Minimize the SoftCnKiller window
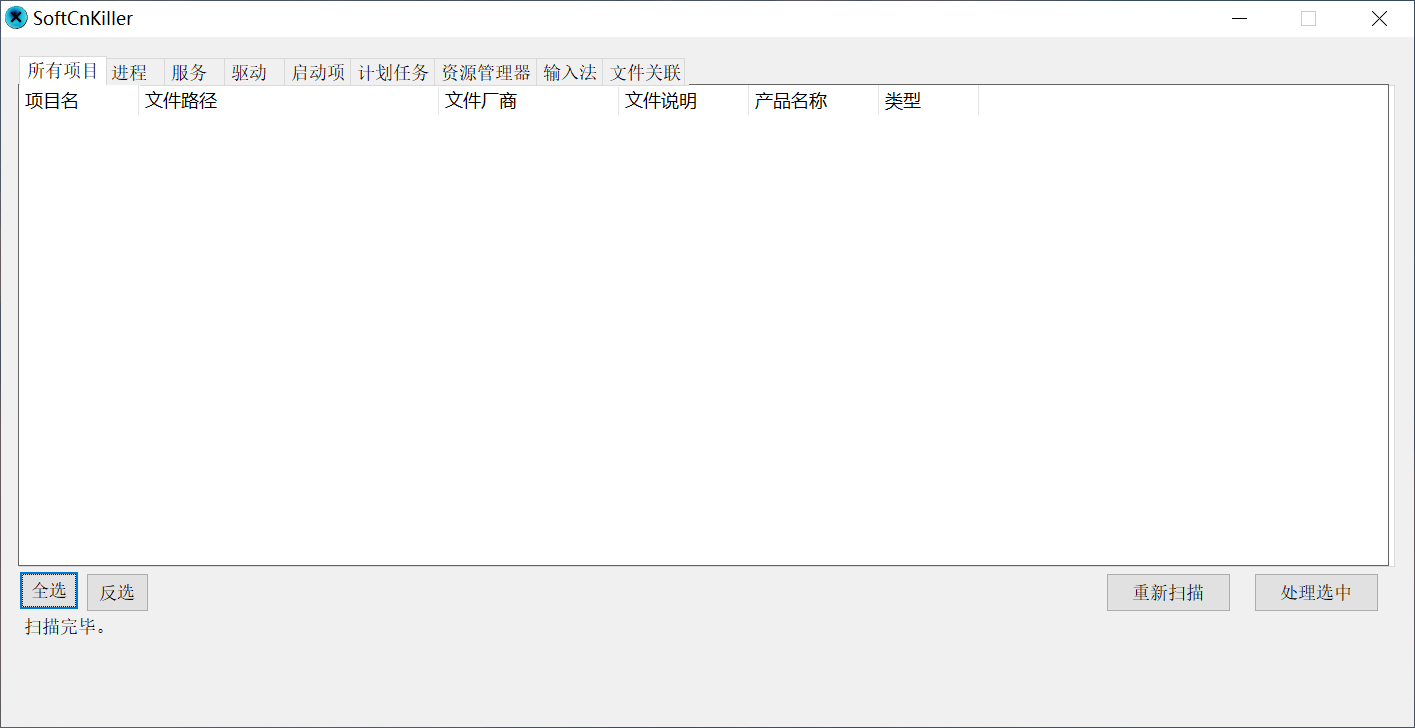Screen dimensions: 1415x728 (x=1239, y=19)
